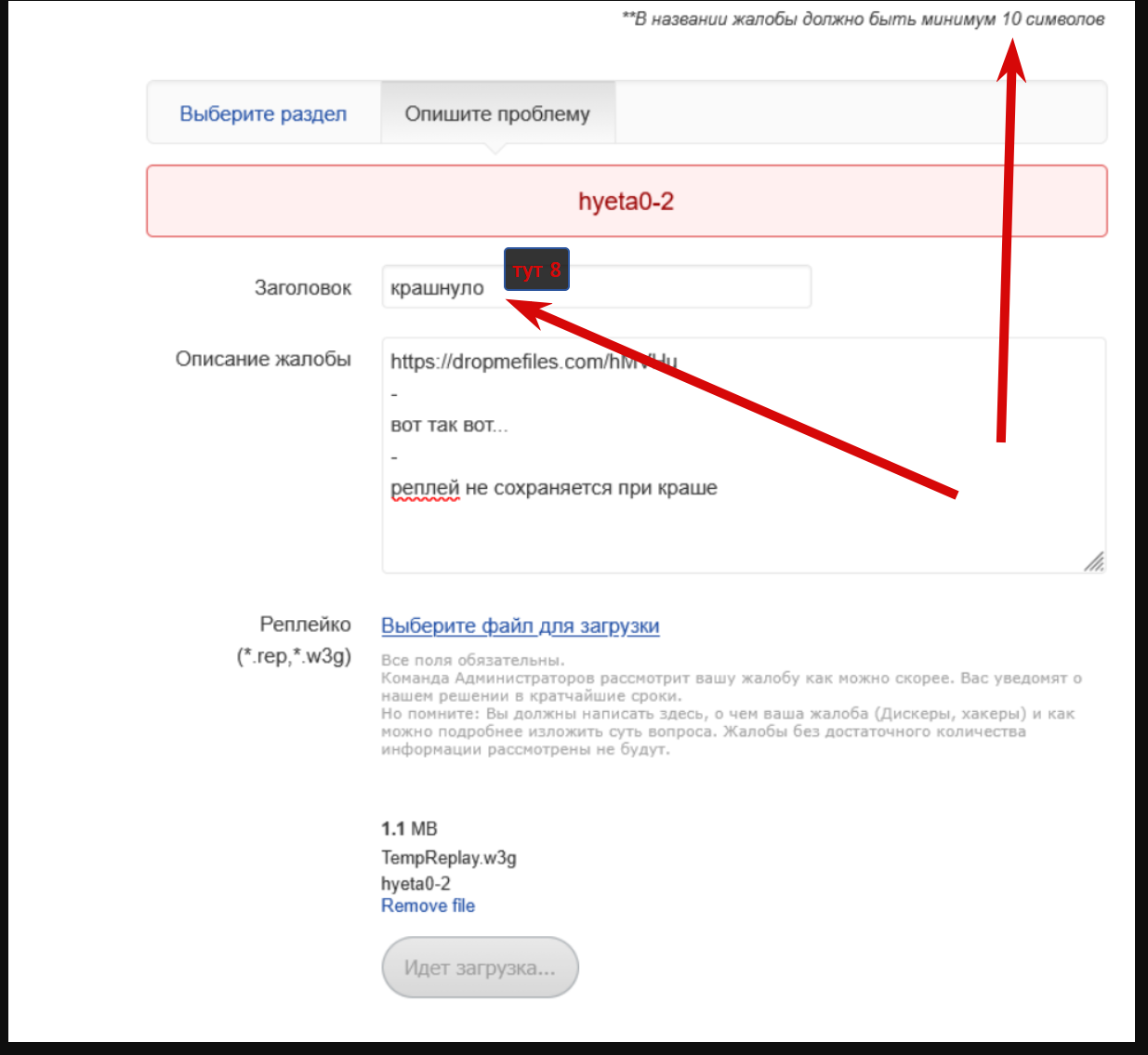
Task: Click the Описание жалобы label
Action: pos(263,359)
